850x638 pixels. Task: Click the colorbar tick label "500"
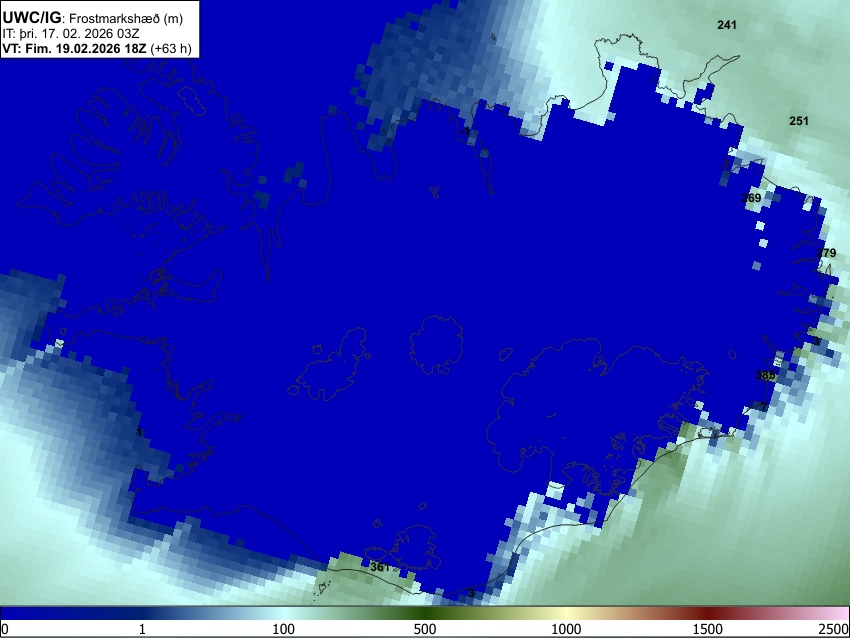point(424,629)
